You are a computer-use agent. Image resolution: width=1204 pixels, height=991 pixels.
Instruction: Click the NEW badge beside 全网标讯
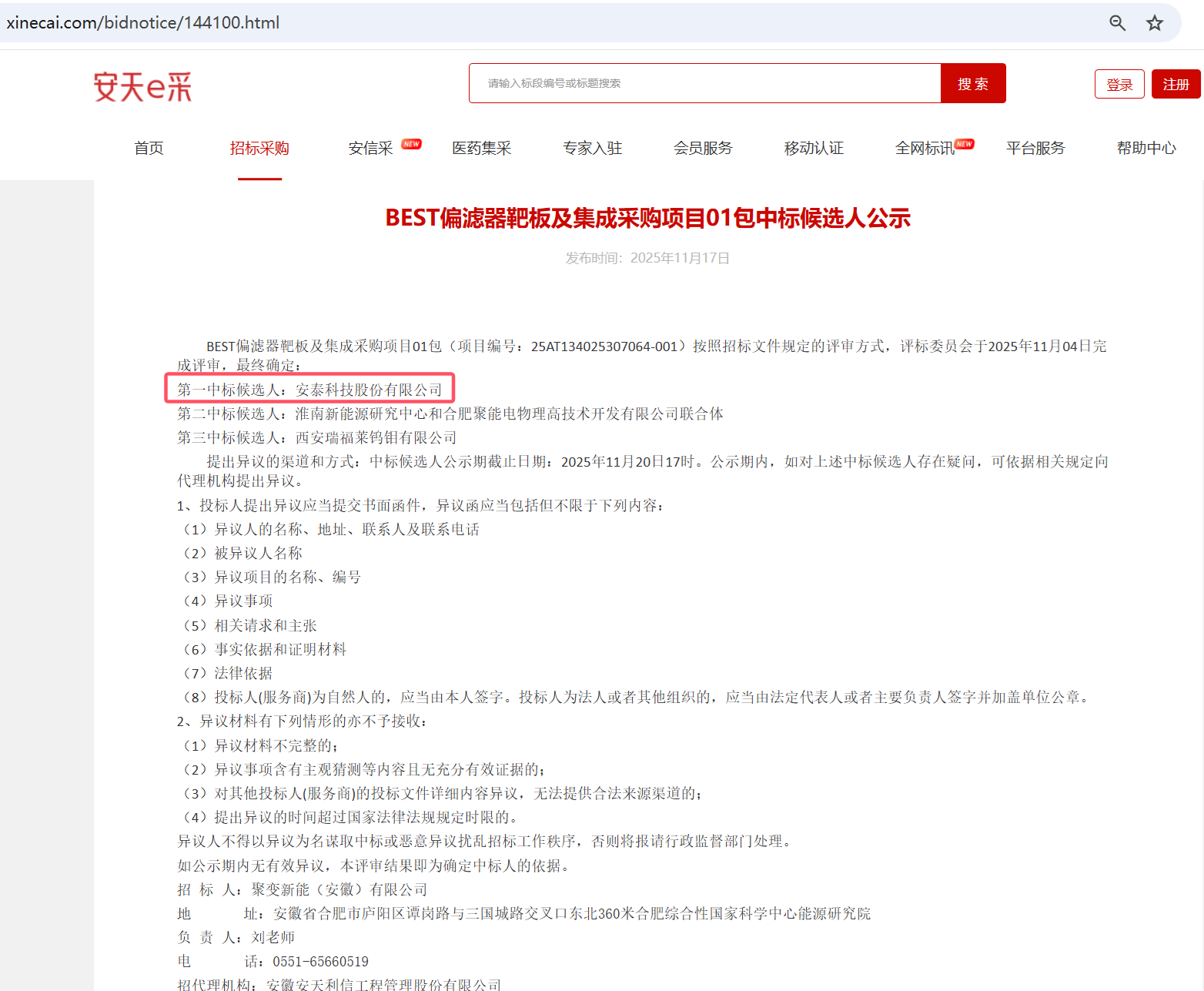point(965,144)
